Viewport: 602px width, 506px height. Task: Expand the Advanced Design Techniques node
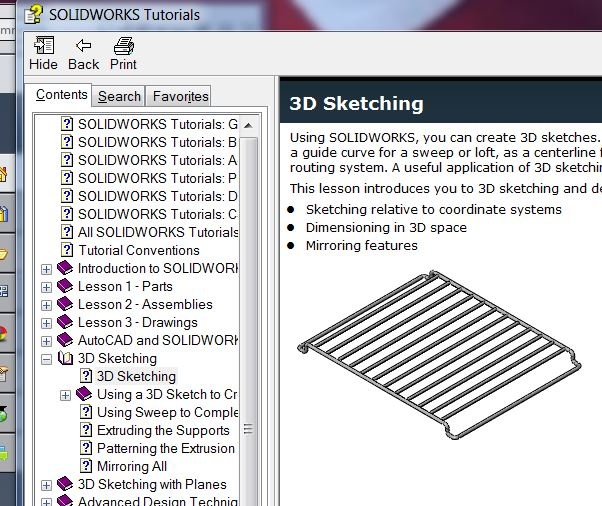[46, 503]
